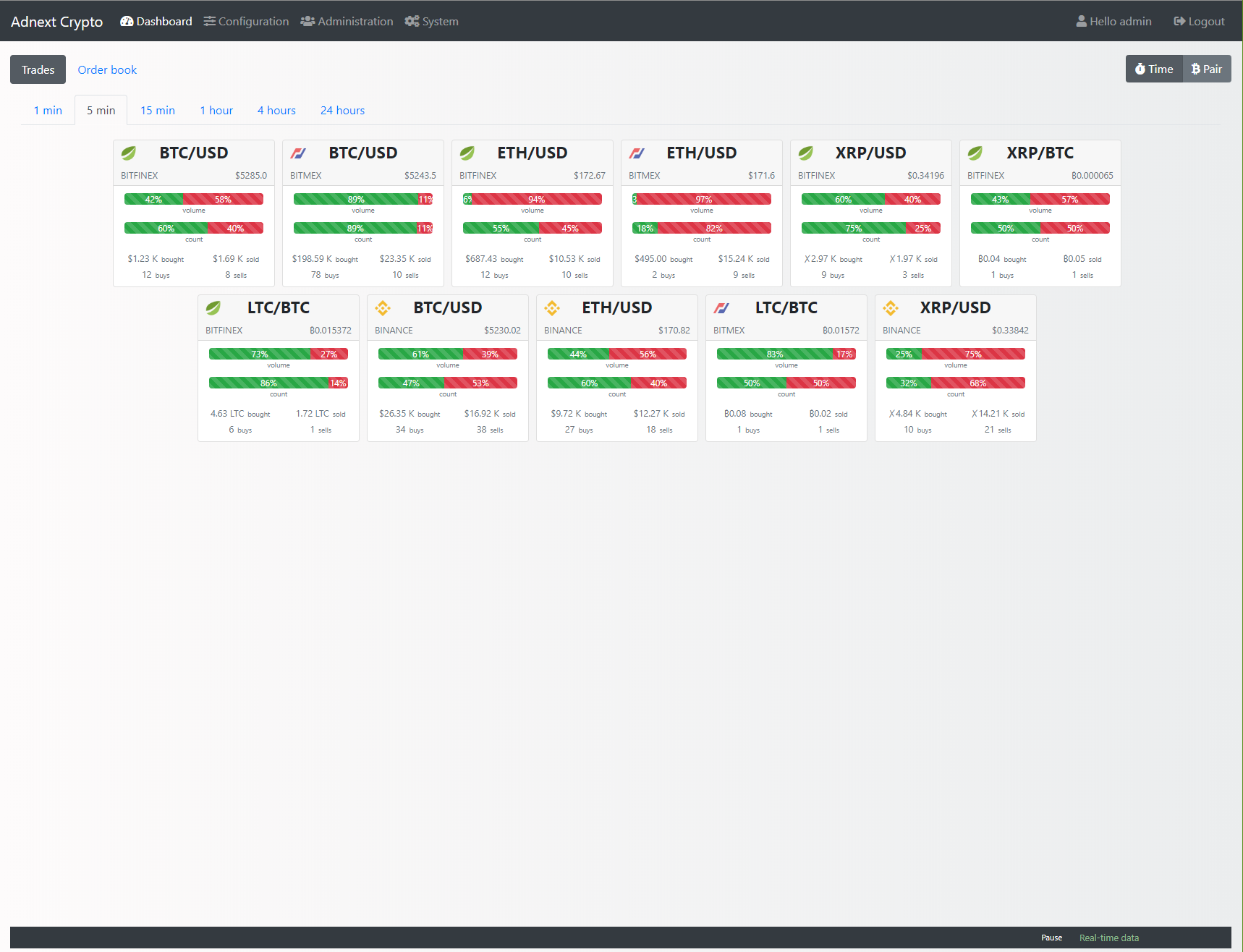Click the Bitfinex leaf icon on LTC/BTC card

(213, 308)
